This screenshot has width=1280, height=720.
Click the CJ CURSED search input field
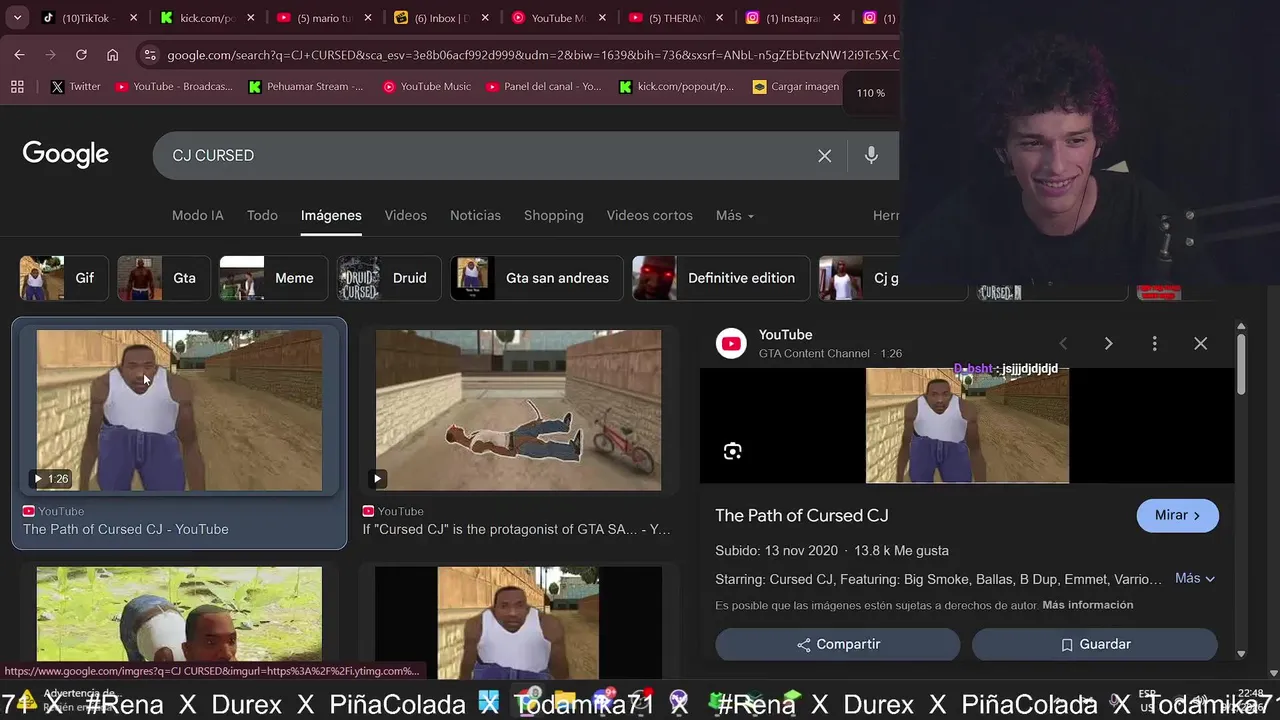point(485,156)
